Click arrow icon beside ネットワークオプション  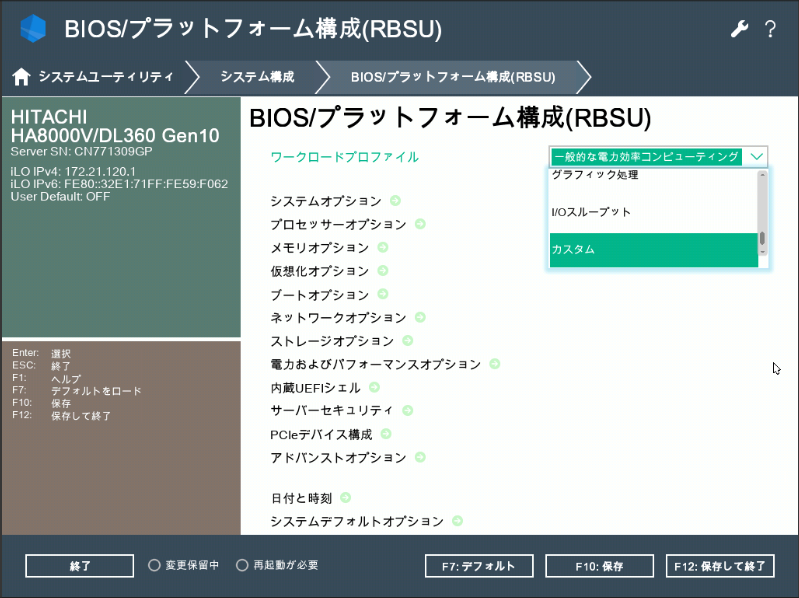(x=420, y=317)
